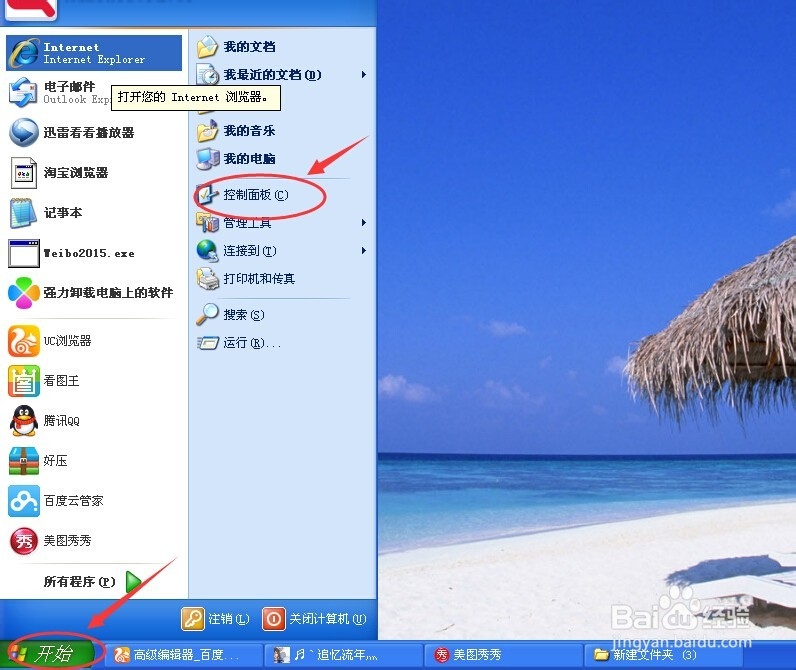Expand 所有程序 green arrow
The image size is (796, 670).
134,581
